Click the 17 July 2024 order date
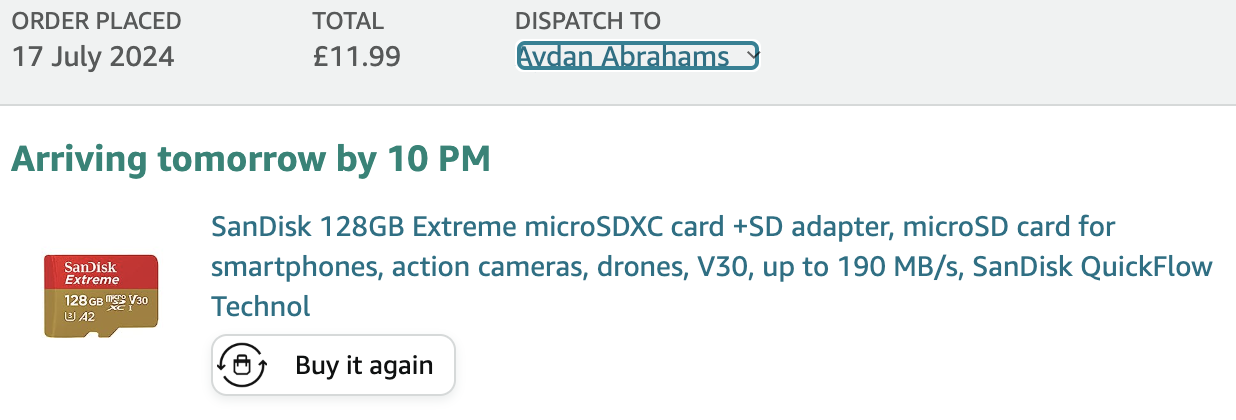Image resolution: width=1236 pixels, height=420 pixels. [x=93, y=57]
